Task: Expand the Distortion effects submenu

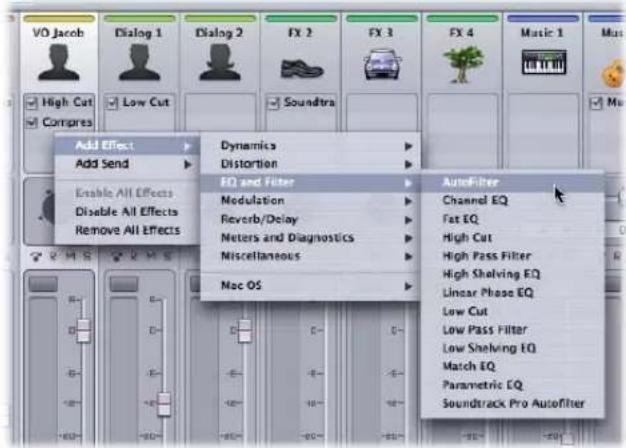Action: coord(310,164)
